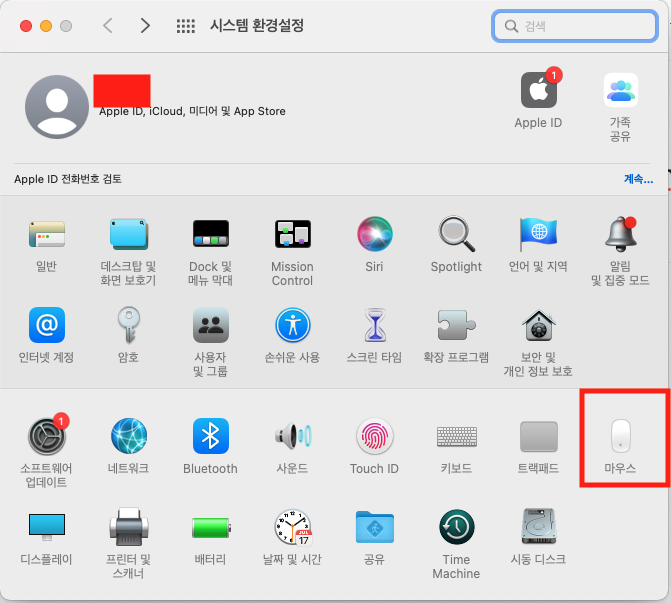Open 언어 및 지역 settings
Image resolution: width=671 pixels, height=603 pixels.
pyautogui.click(x=538, y=234)
